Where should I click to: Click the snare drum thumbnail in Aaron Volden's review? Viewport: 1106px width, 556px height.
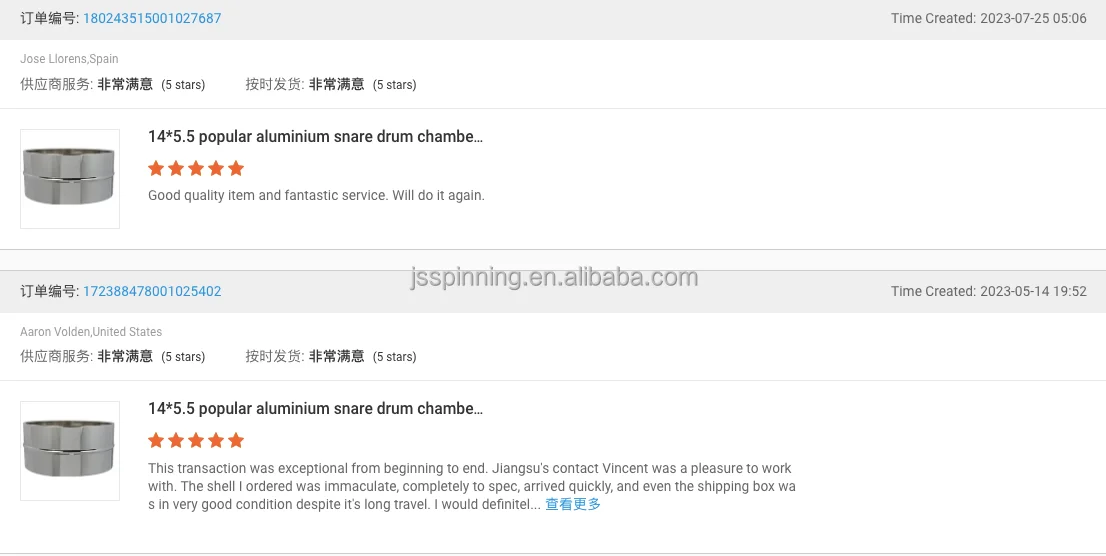[x=70, y=450]
